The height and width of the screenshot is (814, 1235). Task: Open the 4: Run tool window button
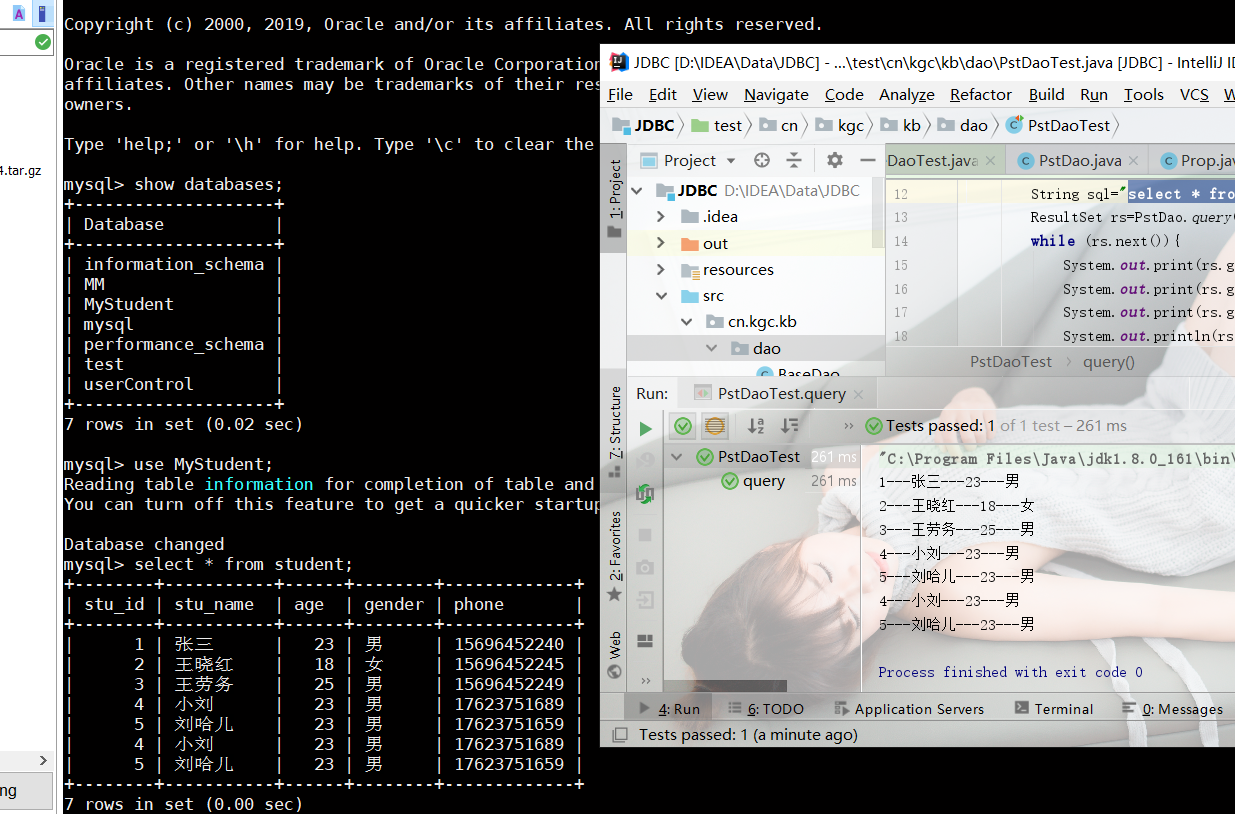click(668, 708)
